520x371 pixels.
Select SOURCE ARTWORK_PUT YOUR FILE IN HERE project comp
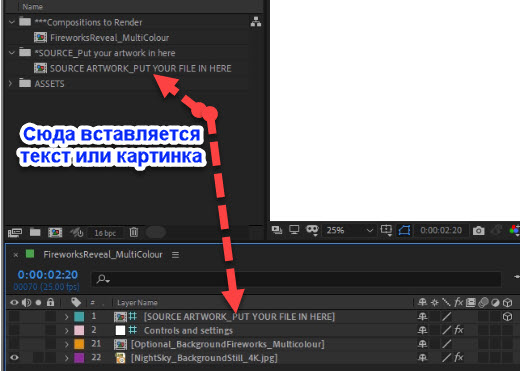140,68
